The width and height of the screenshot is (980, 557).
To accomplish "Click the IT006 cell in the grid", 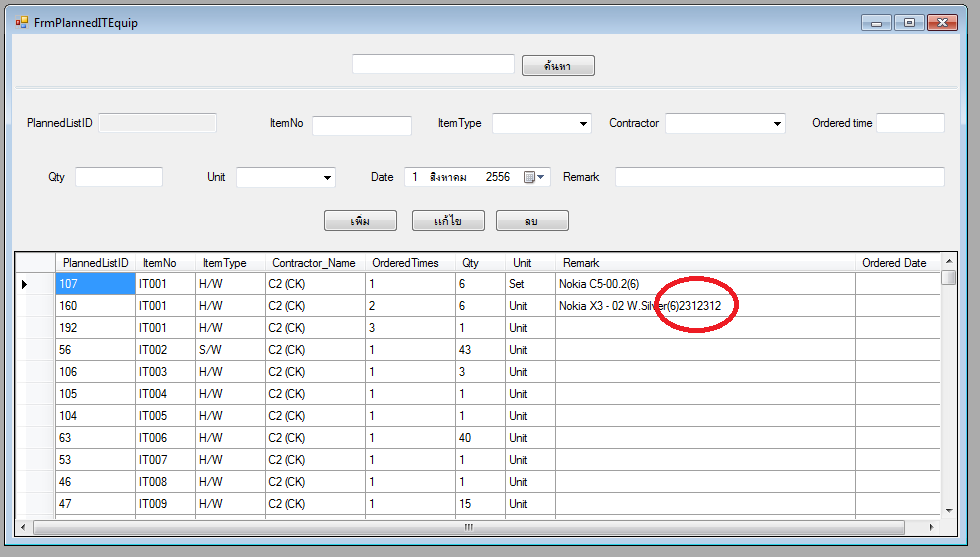I will click(x=164, y=438).
